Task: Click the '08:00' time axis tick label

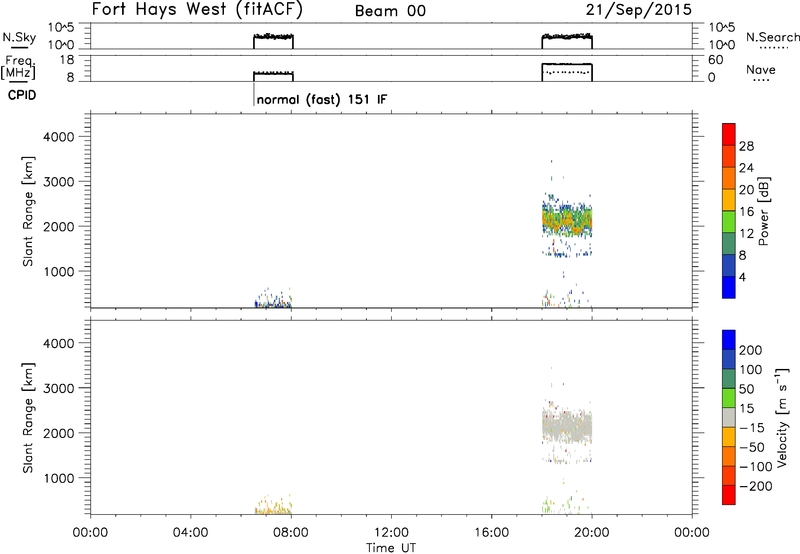Action: [x=291, y=533]
